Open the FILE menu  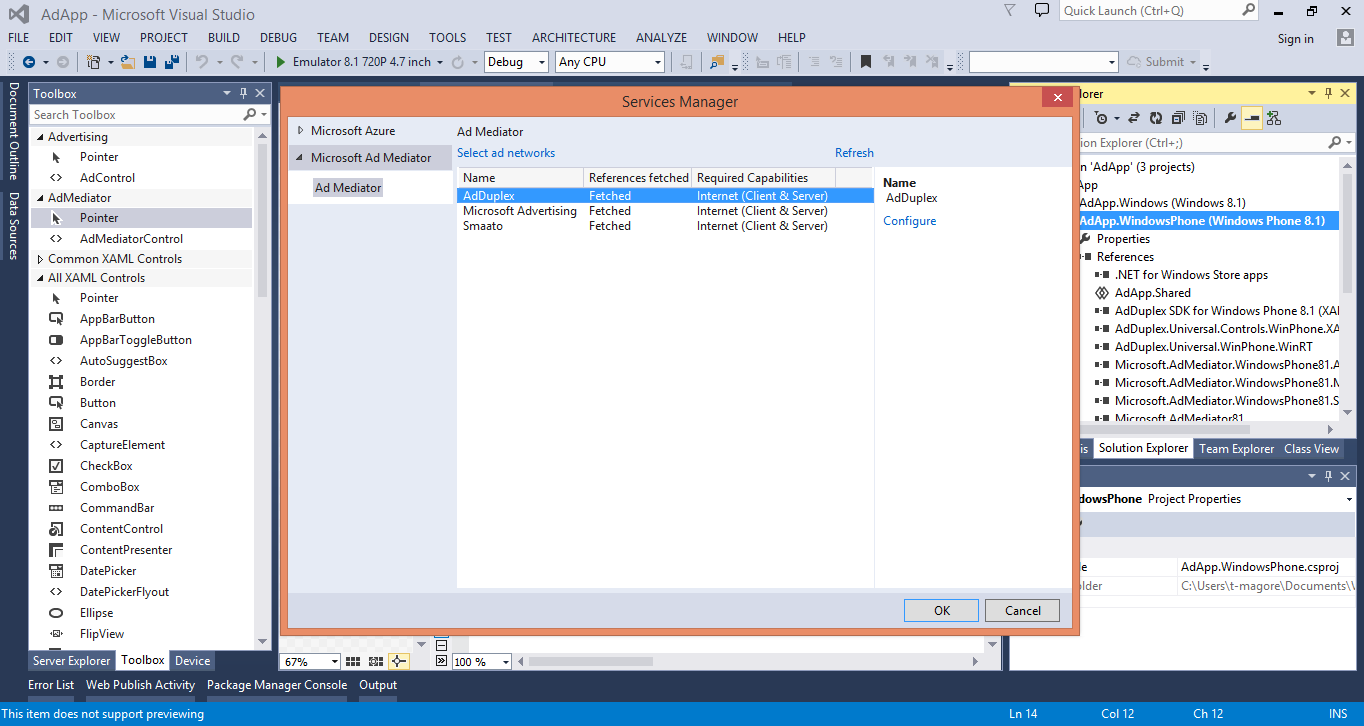19,38
